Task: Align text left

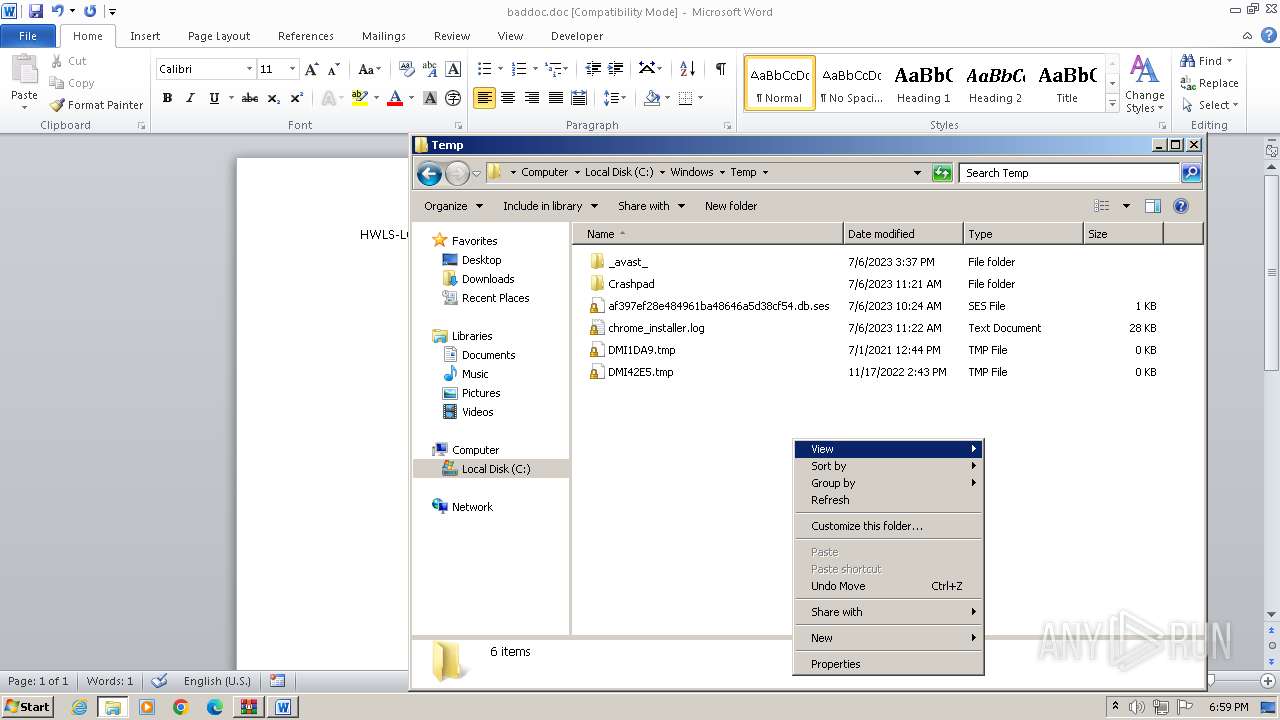Action: (484, 98)
